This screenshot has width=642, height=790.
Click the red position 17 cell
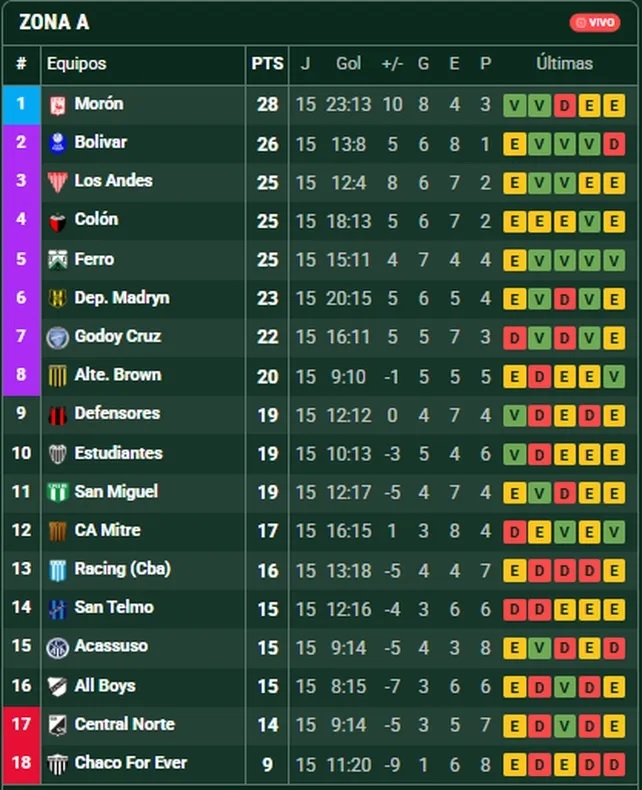21,725
